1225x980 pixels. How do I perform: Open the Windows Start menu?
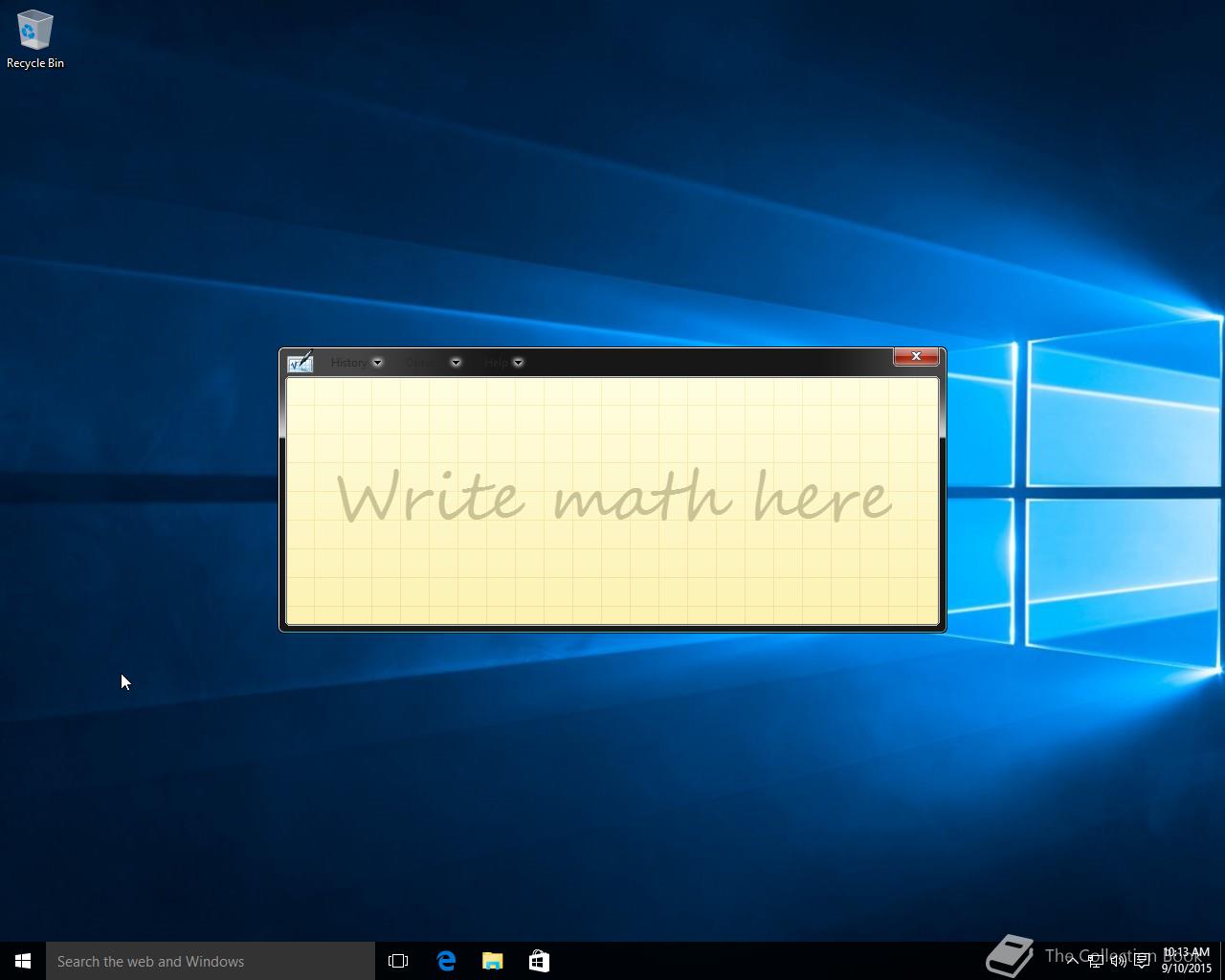[x=23, y=961]
